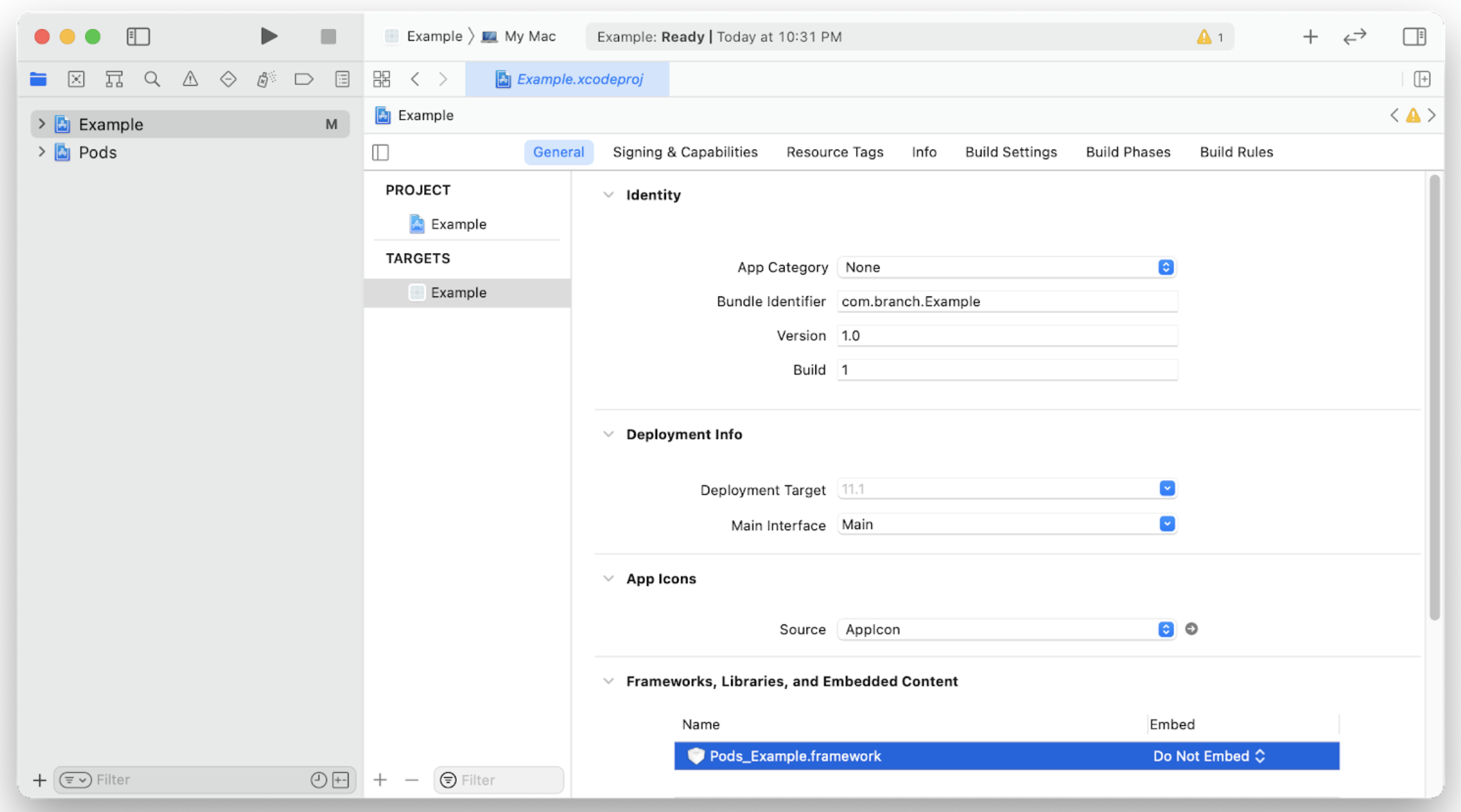
Task: Click the Example scheme selector
Action: 425,37
